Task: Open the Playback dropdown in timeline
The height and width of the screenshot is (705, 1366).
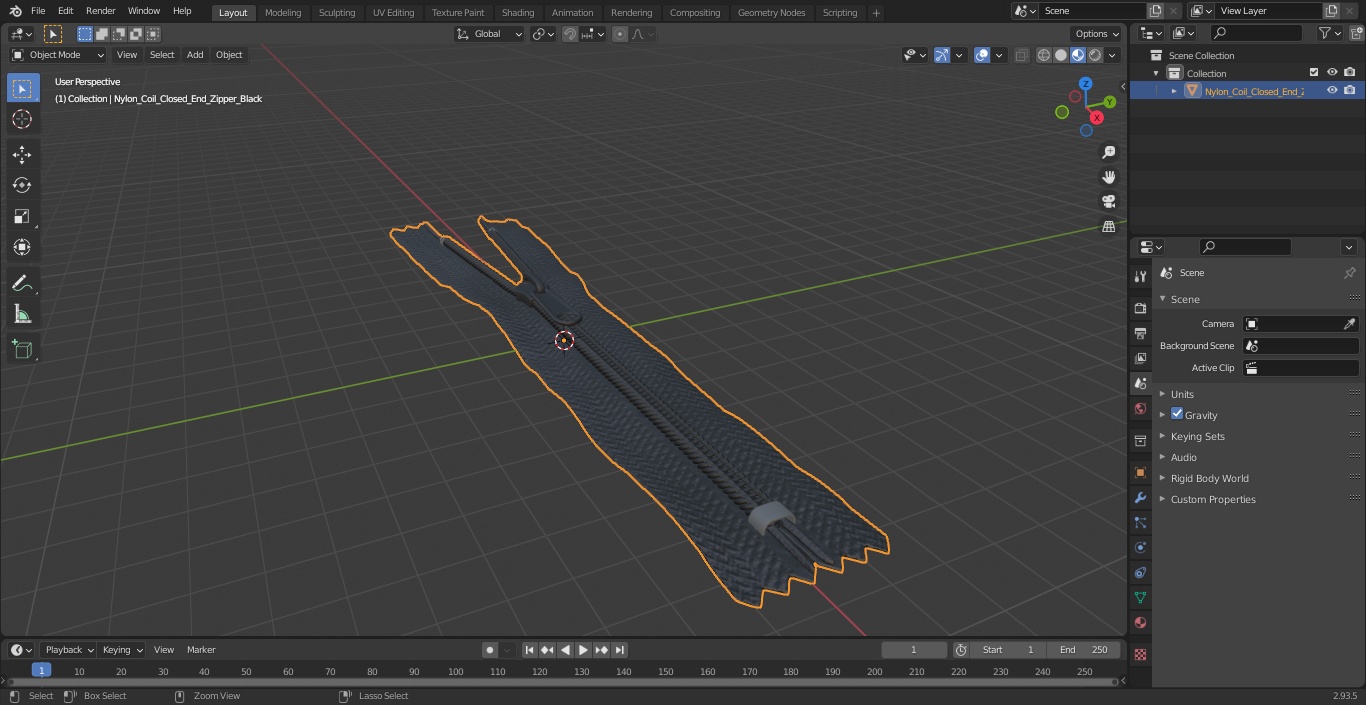Action: pos(69,649)
